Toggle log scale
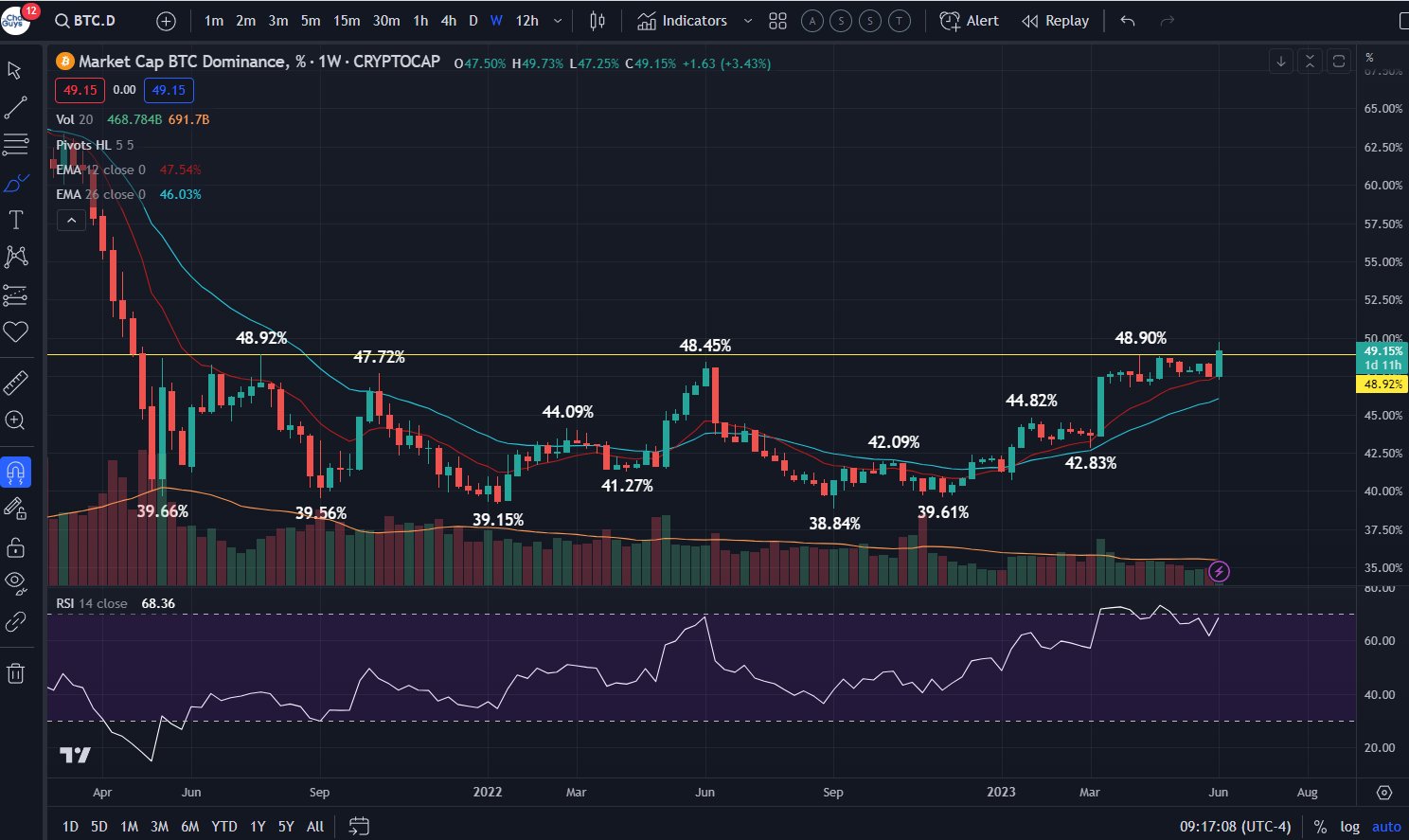This screenshot has height=840, width=1409. click(1349, 827)
